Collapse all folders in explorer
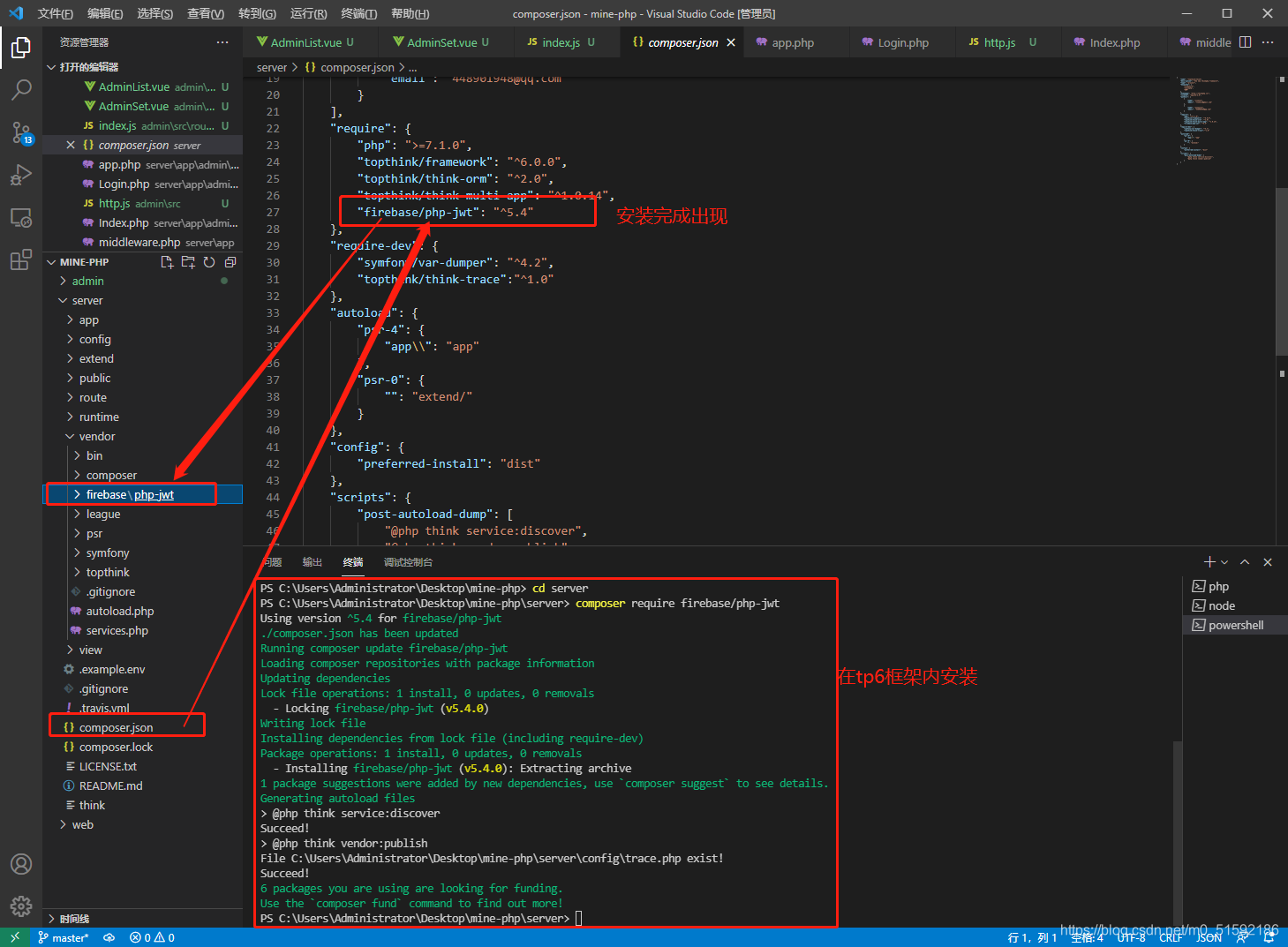This screenshot has width=1288, height=947. (230, 262)
